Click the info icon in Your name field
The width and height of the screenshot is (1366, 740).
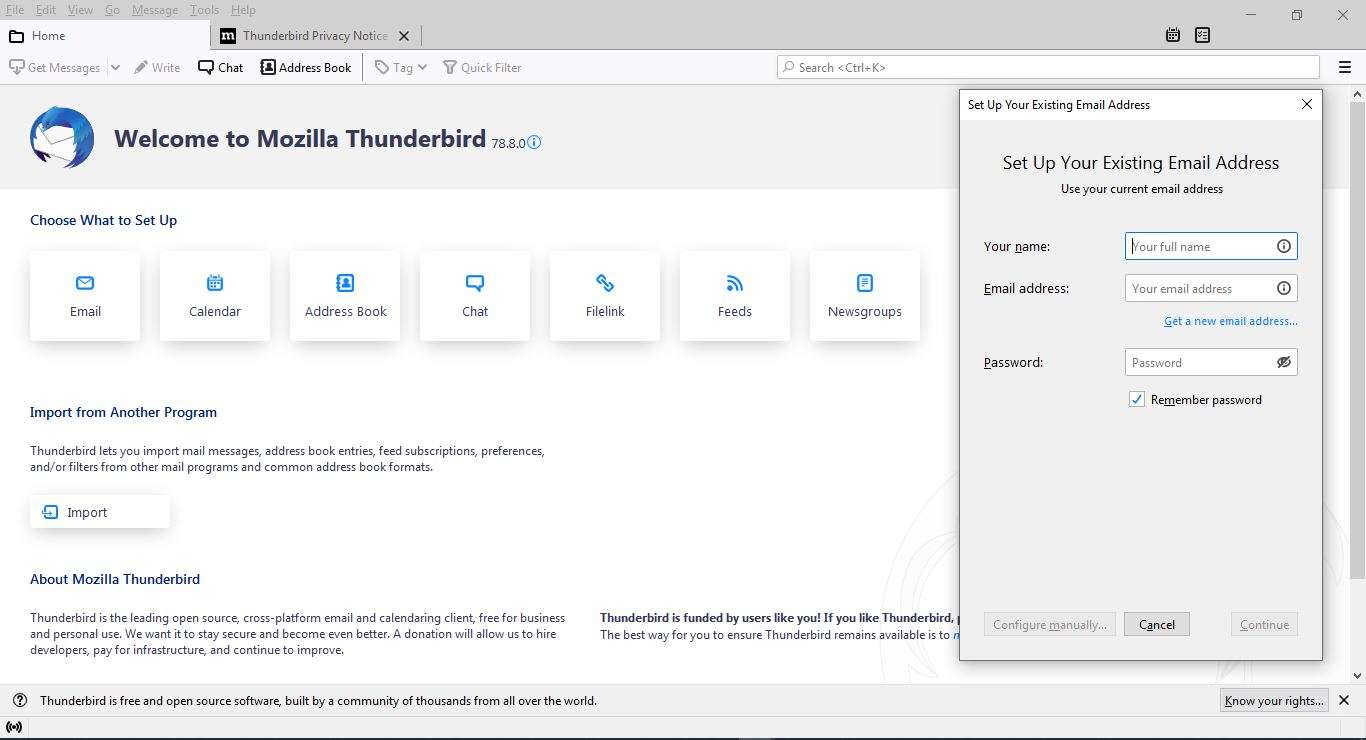(1284, 246)
